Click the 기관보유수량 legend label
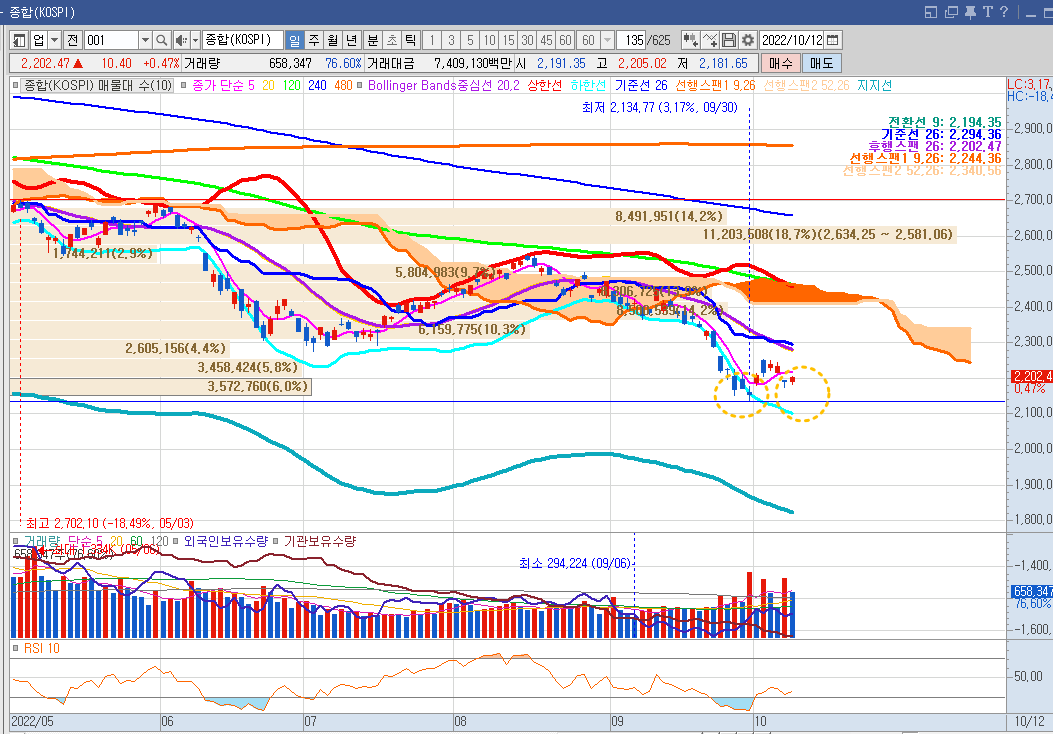 pyautogui.click(x=320, y=541)
